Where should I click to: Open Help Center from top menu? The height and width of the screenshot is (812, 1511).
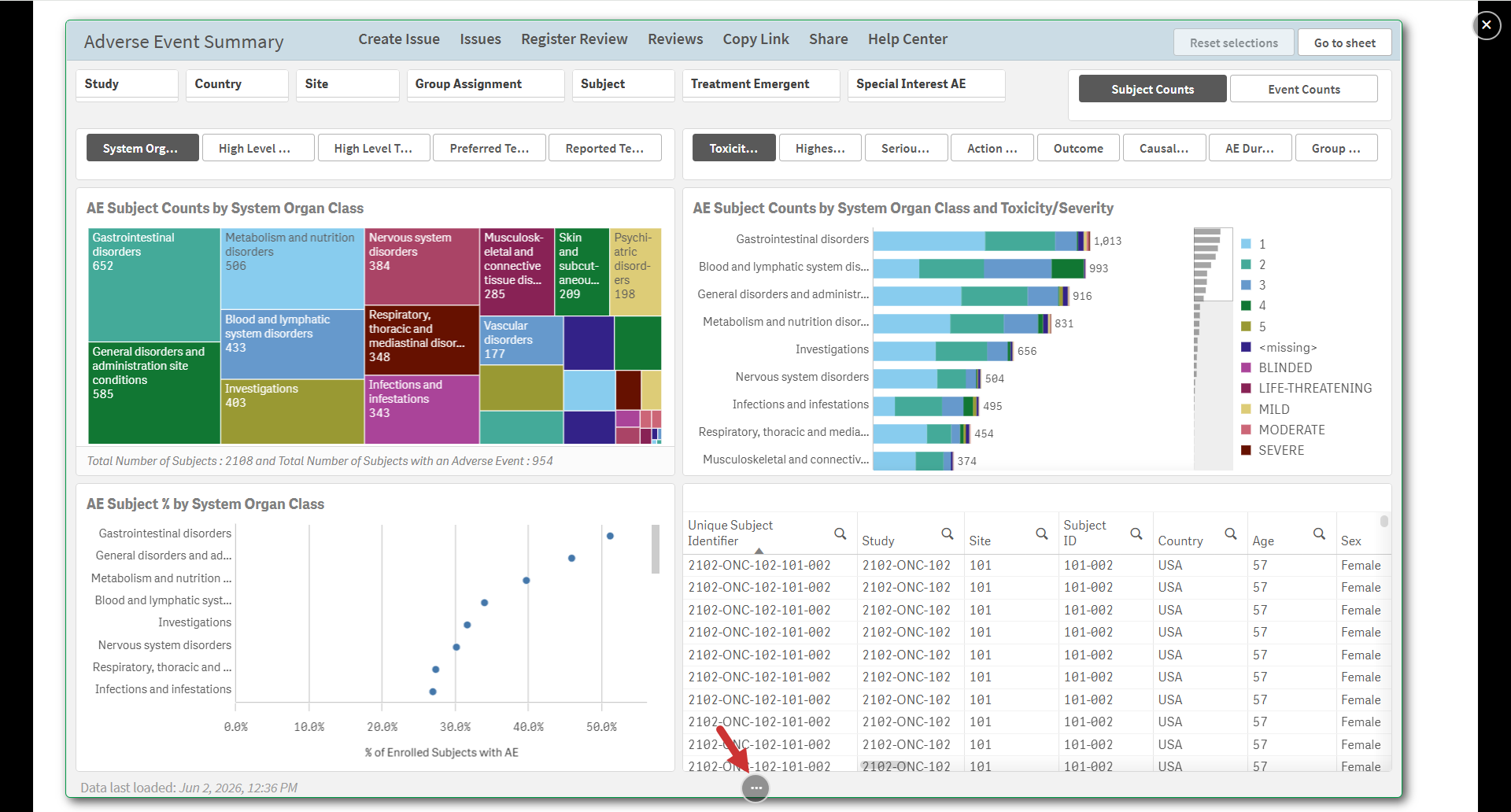coord(907,39)
